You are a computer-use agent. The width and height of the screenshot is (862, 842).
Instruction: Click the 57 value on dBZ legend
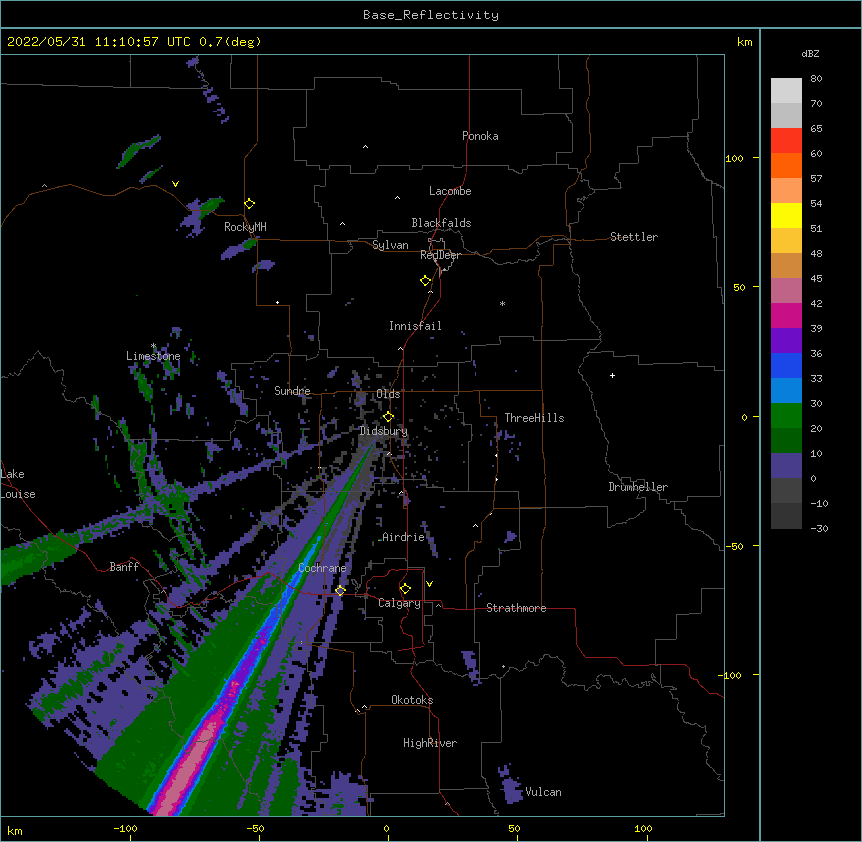[x=816, y=179]
